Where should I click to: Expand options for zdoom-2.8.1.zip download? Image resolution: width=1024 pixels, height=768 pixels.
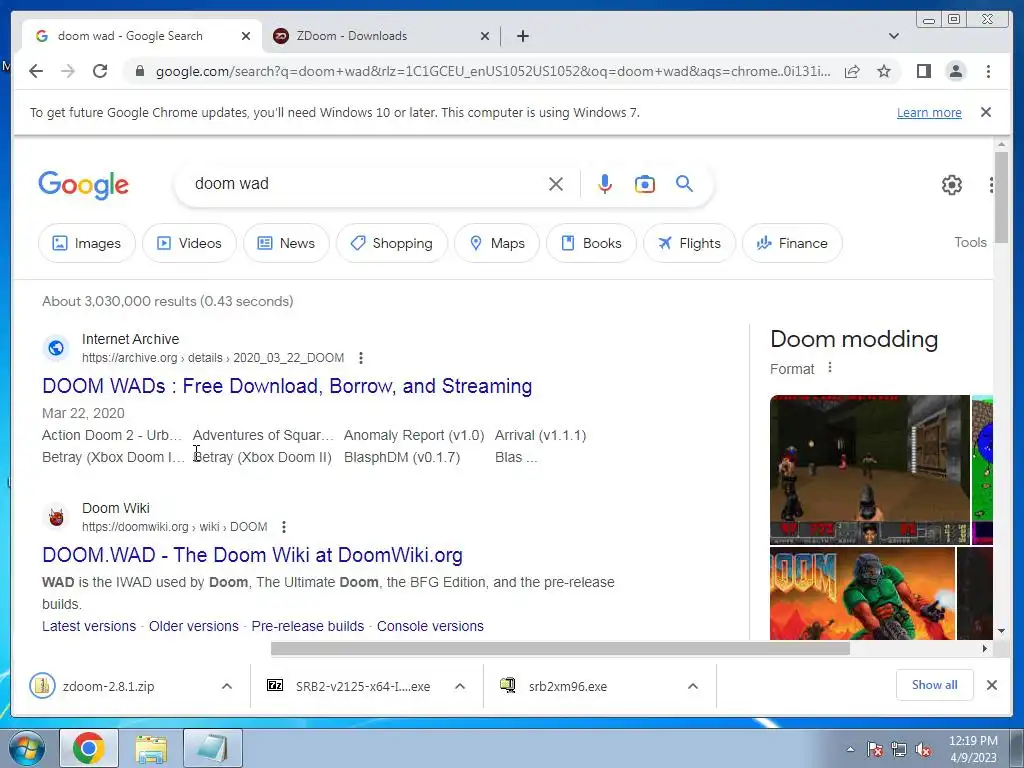coord(227,686)
